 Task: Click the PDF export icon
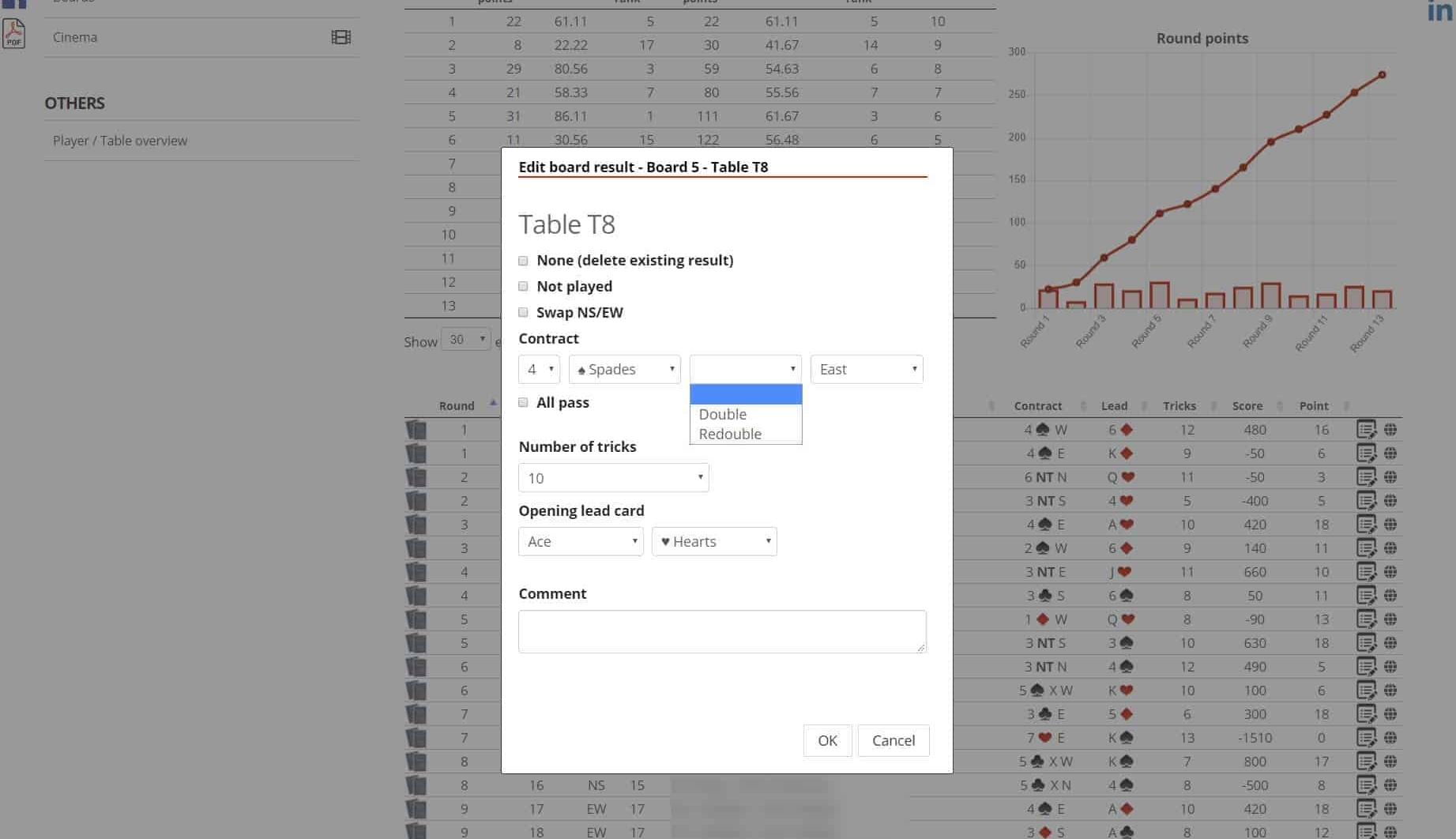pyautogui.click(x=14, y=34)
